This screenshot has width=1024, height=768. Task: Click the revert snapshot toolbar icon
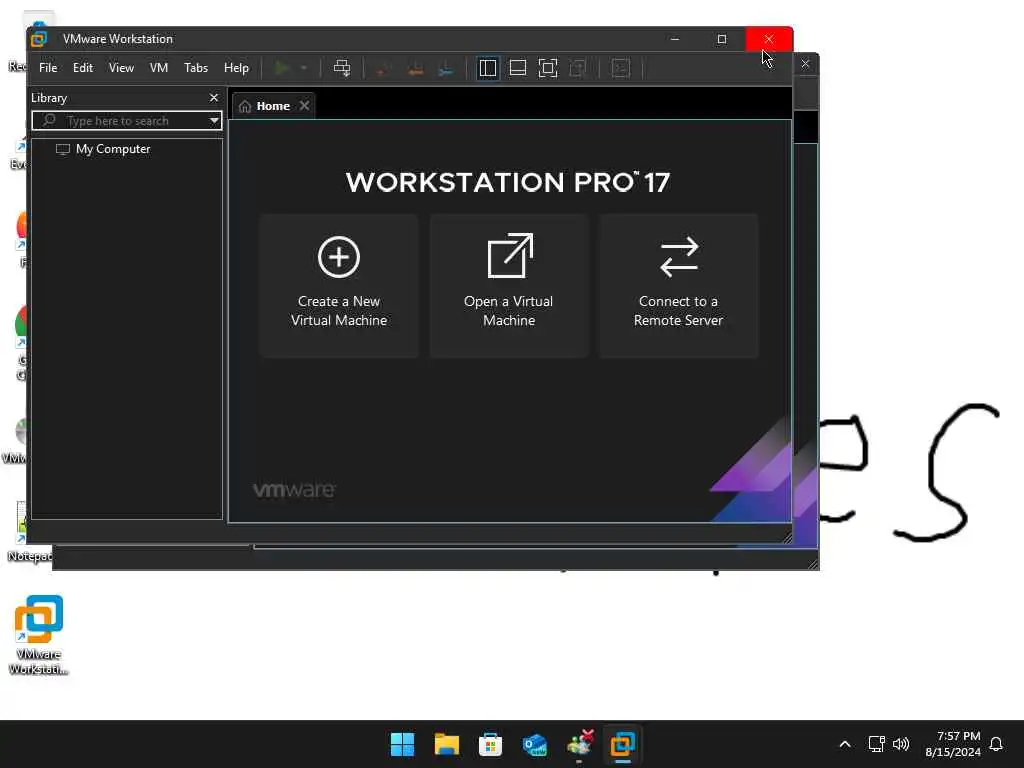415,69
